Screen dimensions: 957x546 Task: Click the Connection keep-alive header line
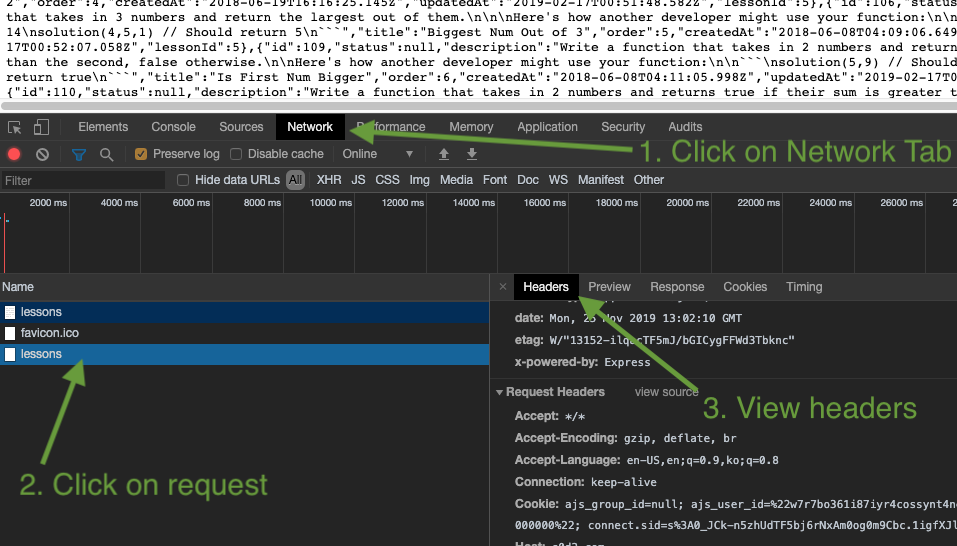tap(585, 482)
